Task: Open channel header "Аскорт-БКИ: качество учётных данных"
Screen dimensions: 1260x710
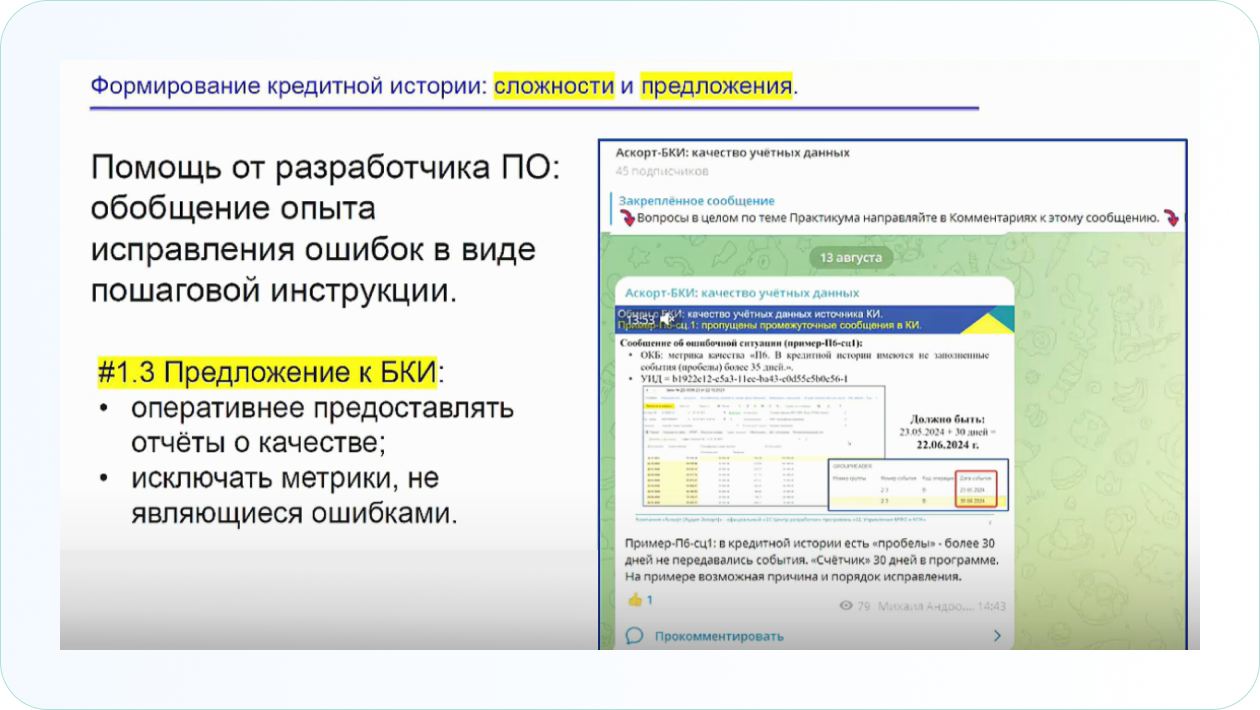Action: coord(733,153)
